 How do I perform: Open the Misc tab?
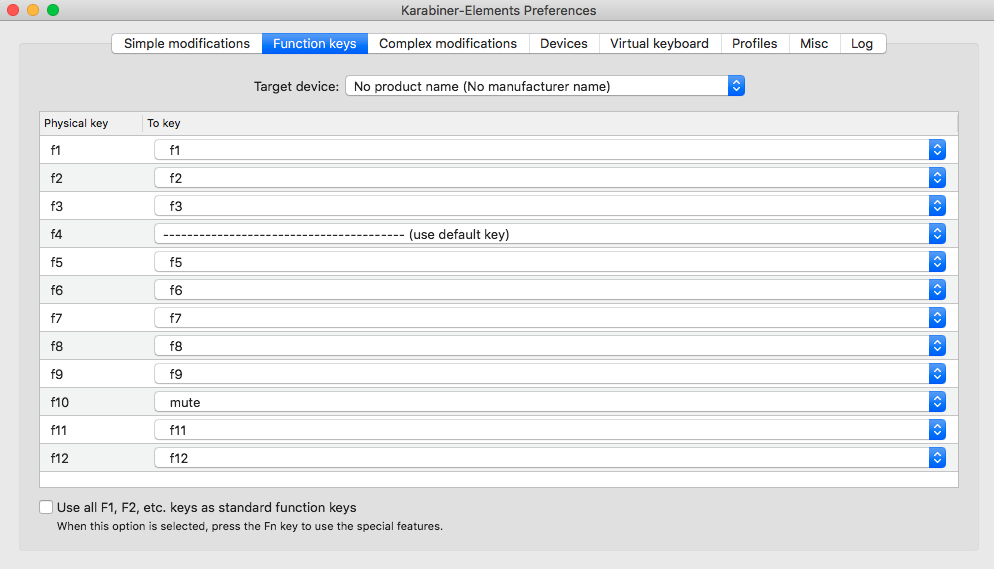tap(815, 44)
